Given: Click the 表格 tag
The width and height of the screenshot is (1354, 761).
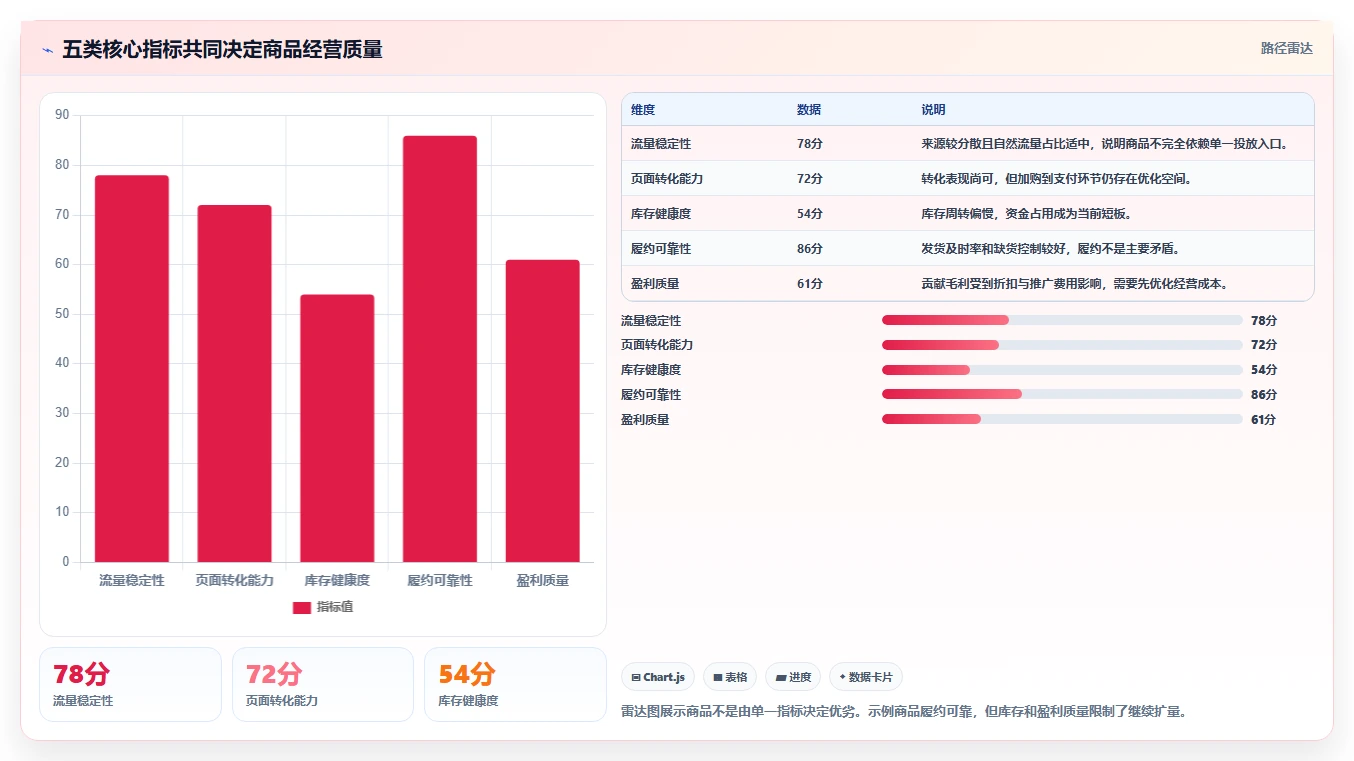Looking at the screenshot, I should point(730,677).
